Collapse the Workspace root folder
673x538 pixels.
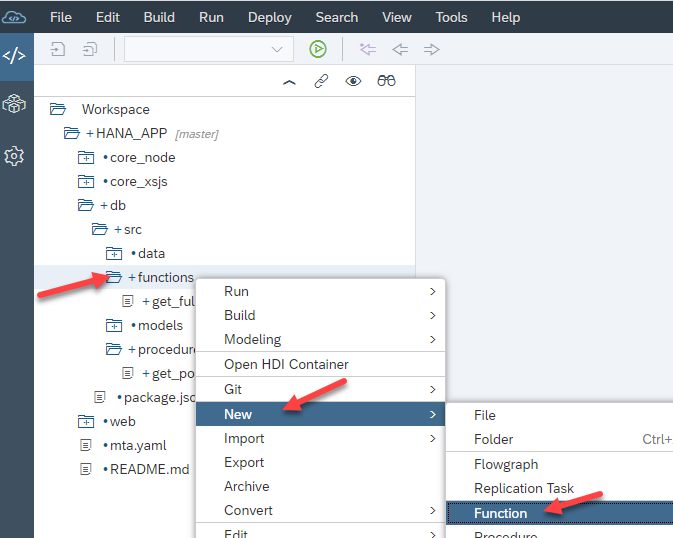click(x=58, y=109)
